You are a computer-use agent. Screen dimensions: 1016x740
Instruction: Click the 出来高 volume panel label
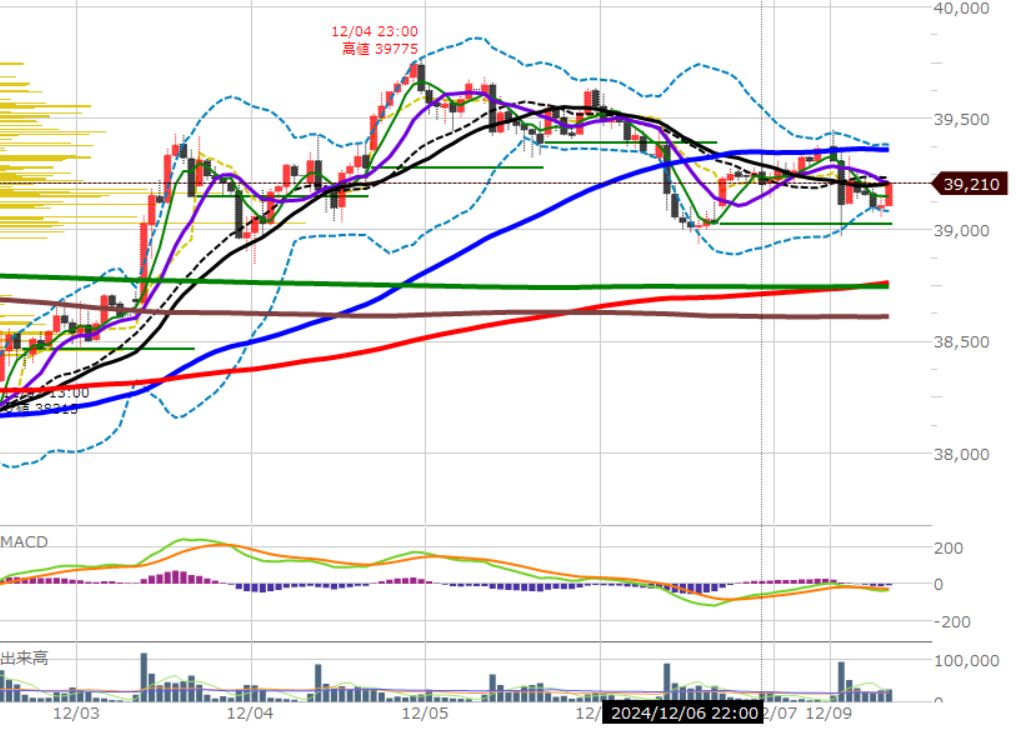tap(24, 658)
